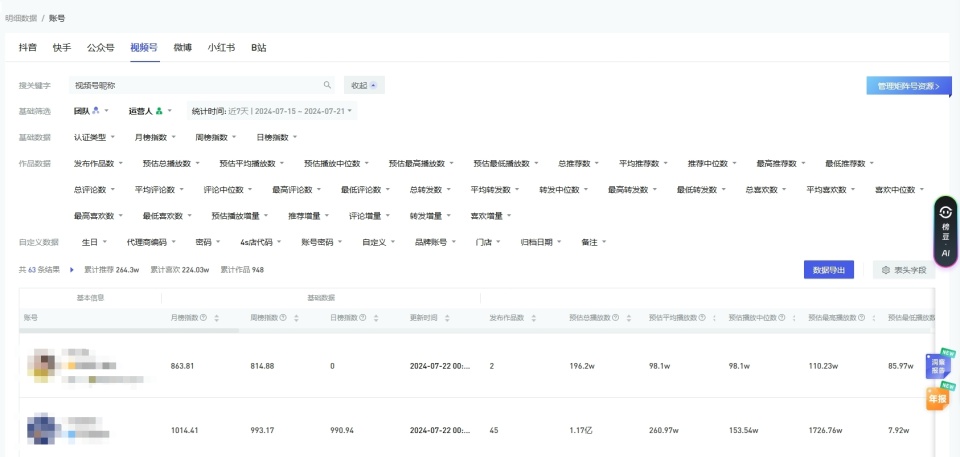Click the 990.94 daily index cell
Viewport: 960px width, 457px height.
[342, 430]
